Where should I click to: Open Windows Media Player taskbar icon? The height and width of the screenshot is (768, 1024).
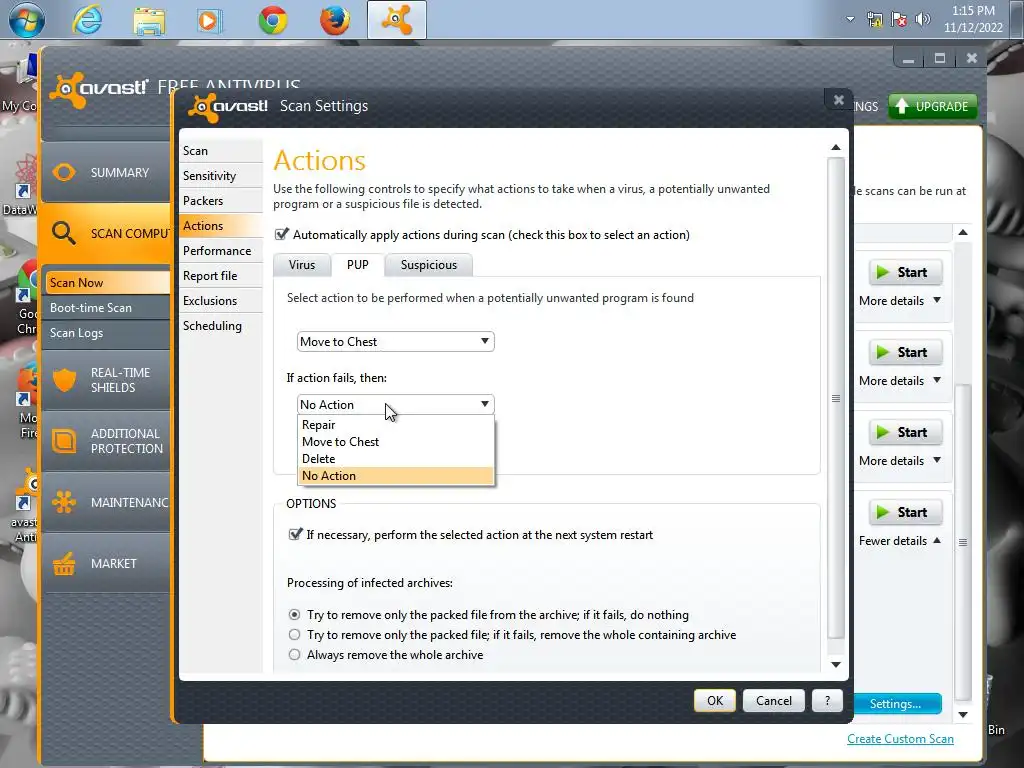click(x=209, y=20)
